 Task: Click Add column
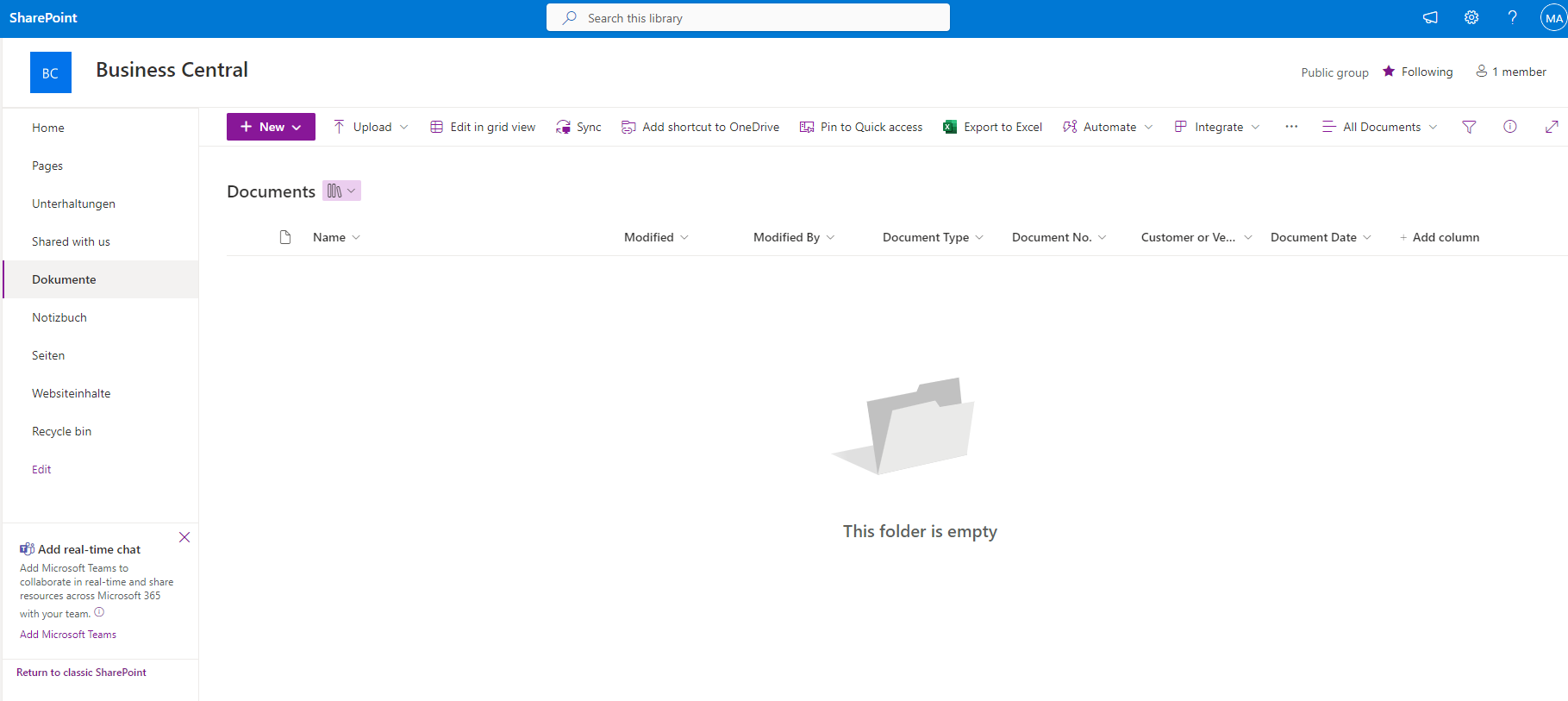pos(1439,237)
